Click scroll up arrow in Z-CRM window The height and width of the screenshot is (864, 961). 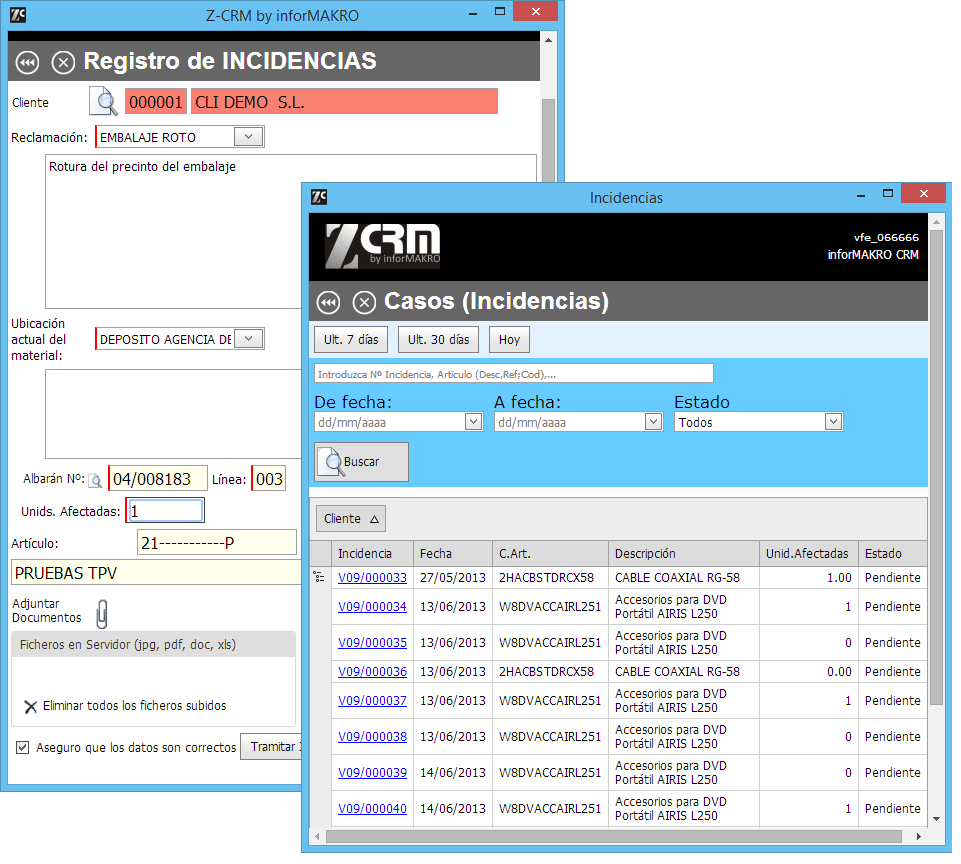pyautogui.click(x=549, y=40)
